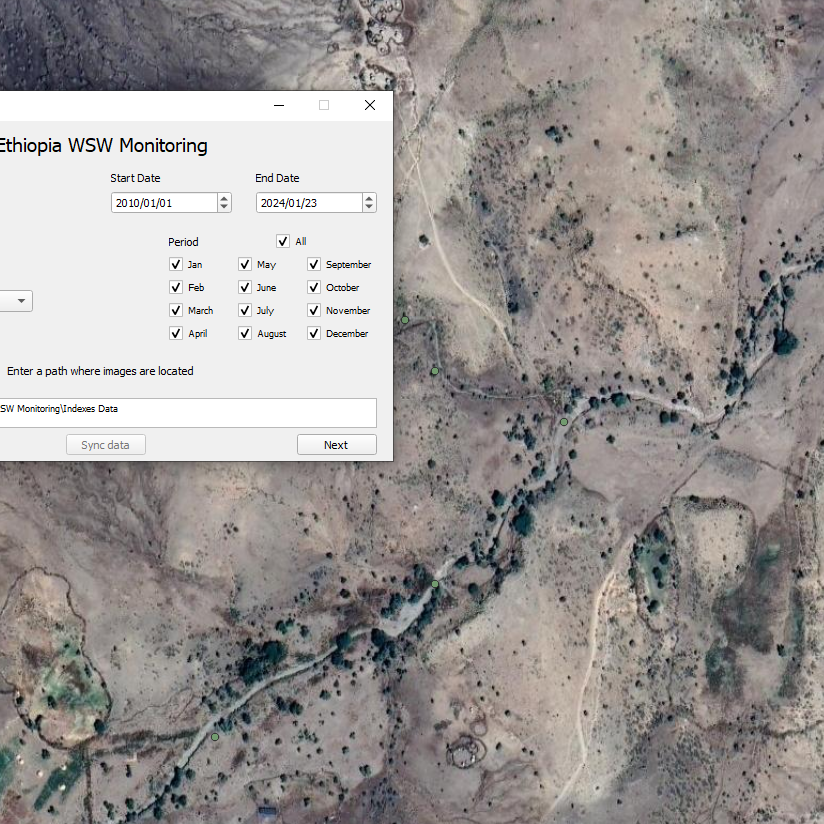Toggle the May checkbox
The width and height of the screenshot is (824, 824).
click(245, 265)
